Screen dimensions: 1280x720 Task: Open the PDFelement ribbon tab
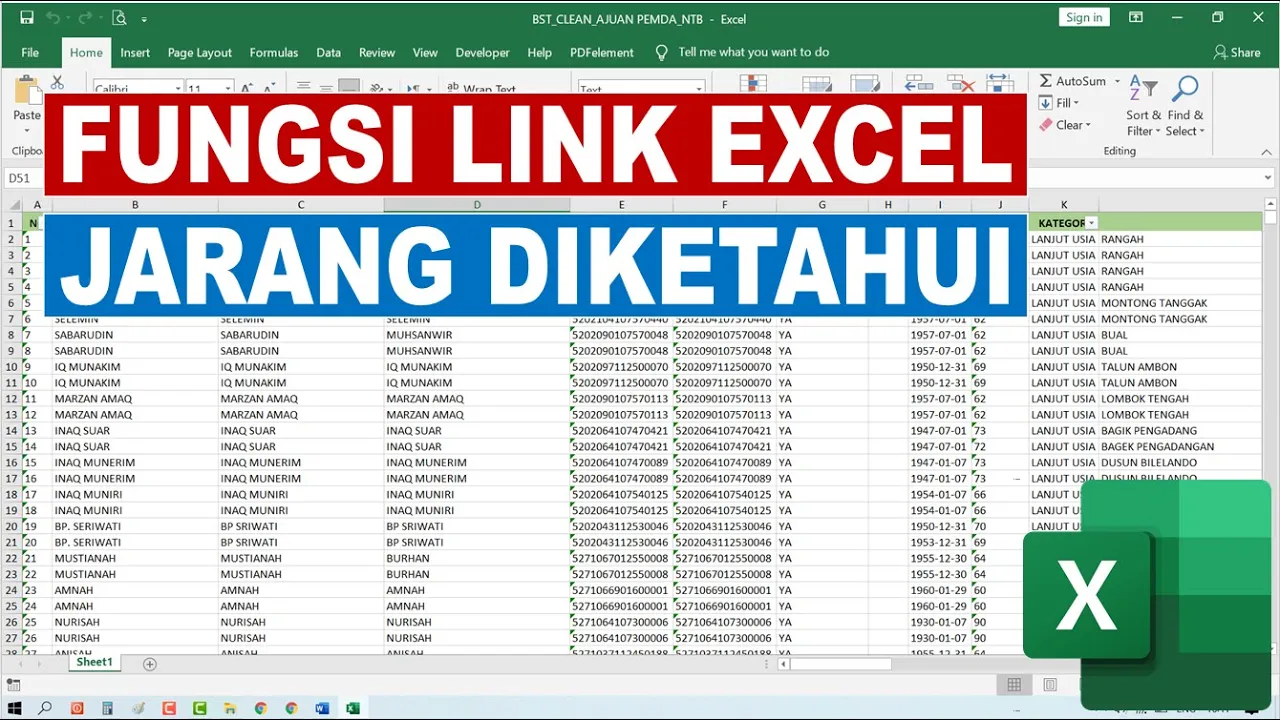pyautogui.click(x=602, y=52)
